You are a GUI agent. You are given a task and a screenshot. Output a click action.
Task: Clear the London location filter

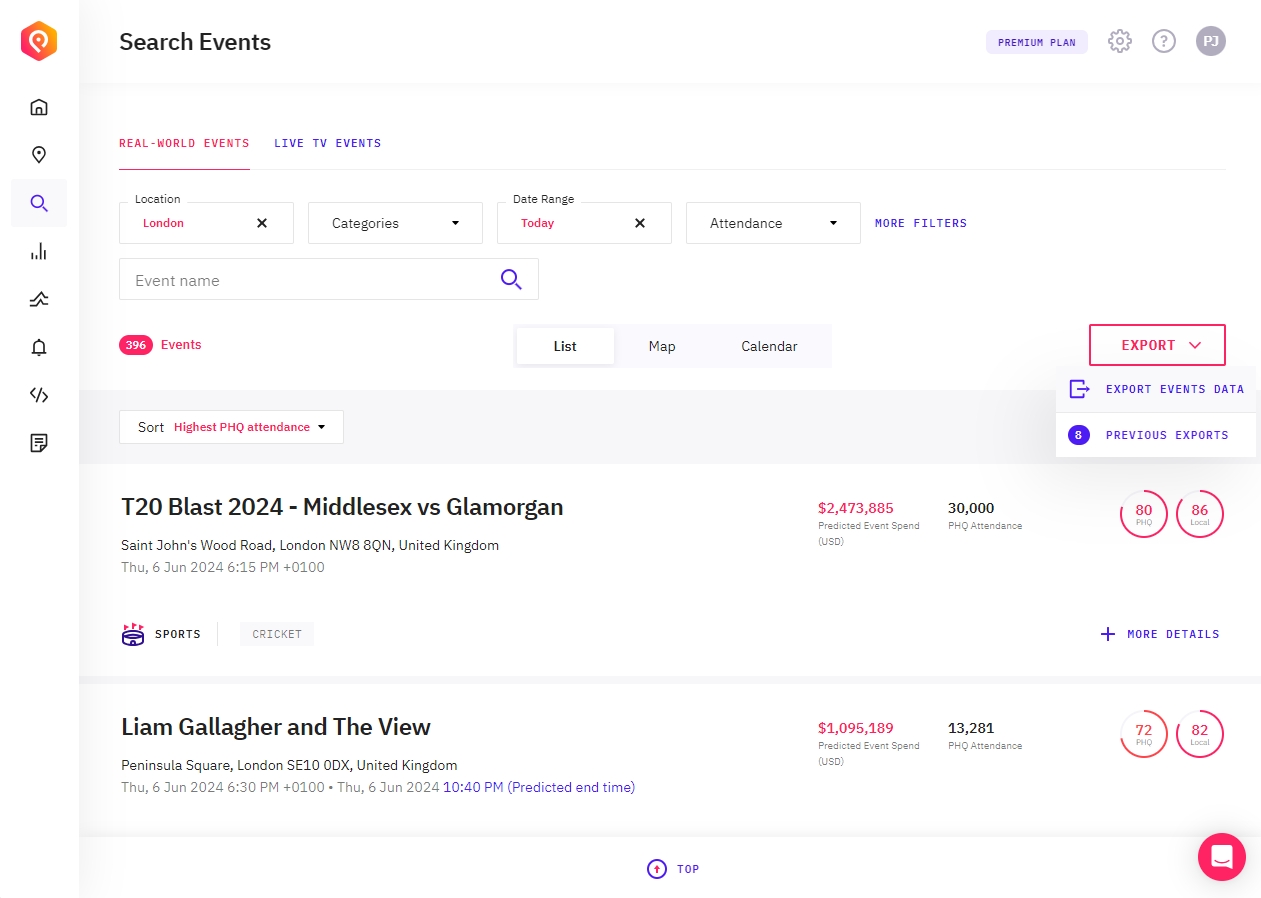point(262,223)
